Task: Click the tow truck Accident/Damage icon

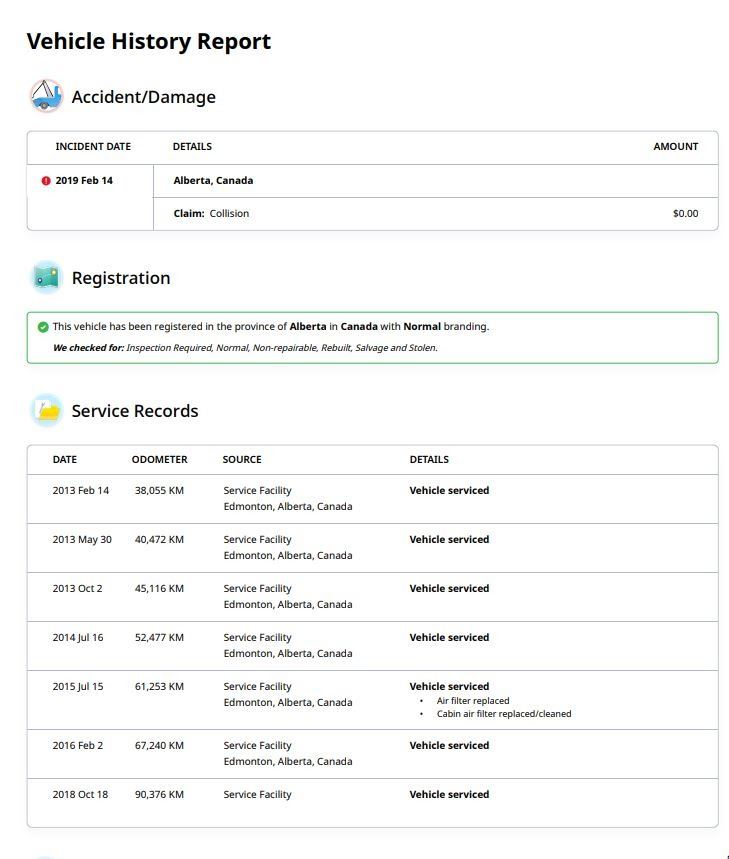Action: click(46, 96)
